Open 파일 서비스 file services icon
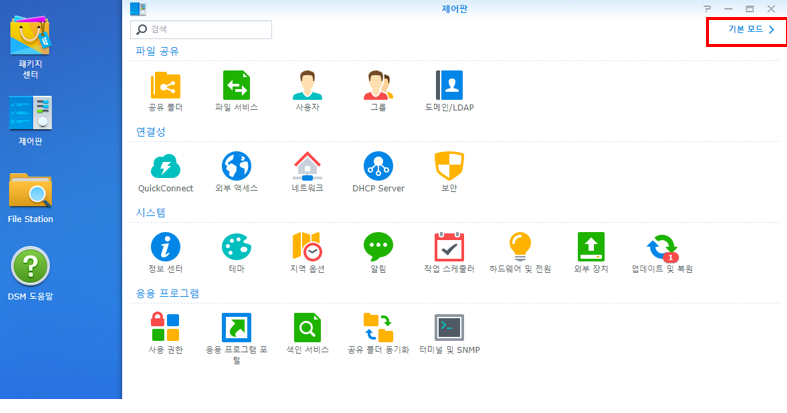Viewport: 787px width, 413px height. 236,85
